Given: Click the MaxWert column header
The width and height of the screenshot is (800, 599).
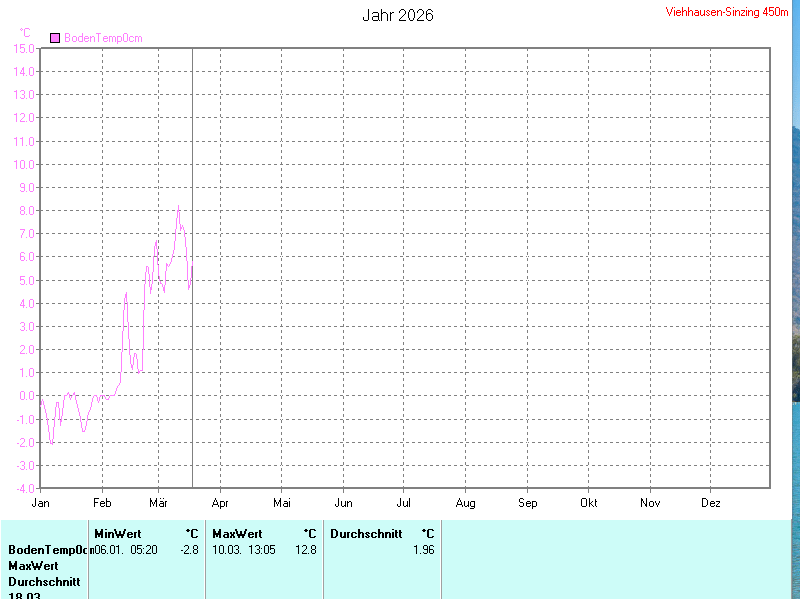Looking at the screenshot, I should click(x=237, y=534).
